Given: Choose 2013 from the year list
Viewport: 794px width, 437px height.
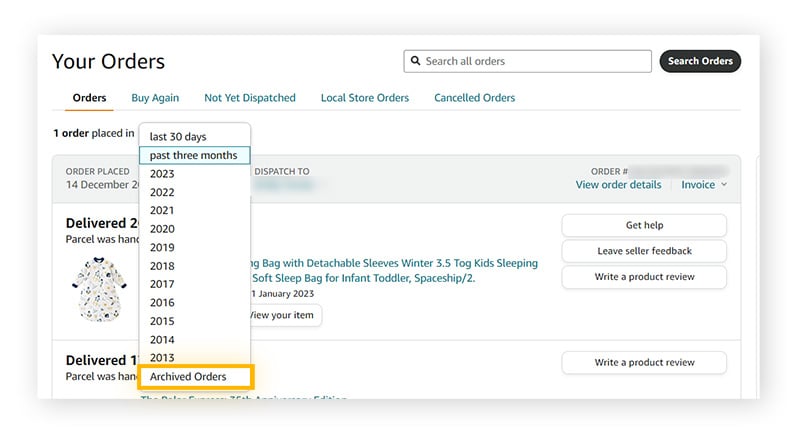Looking at the screenshot, I should (x=162, y=358).
